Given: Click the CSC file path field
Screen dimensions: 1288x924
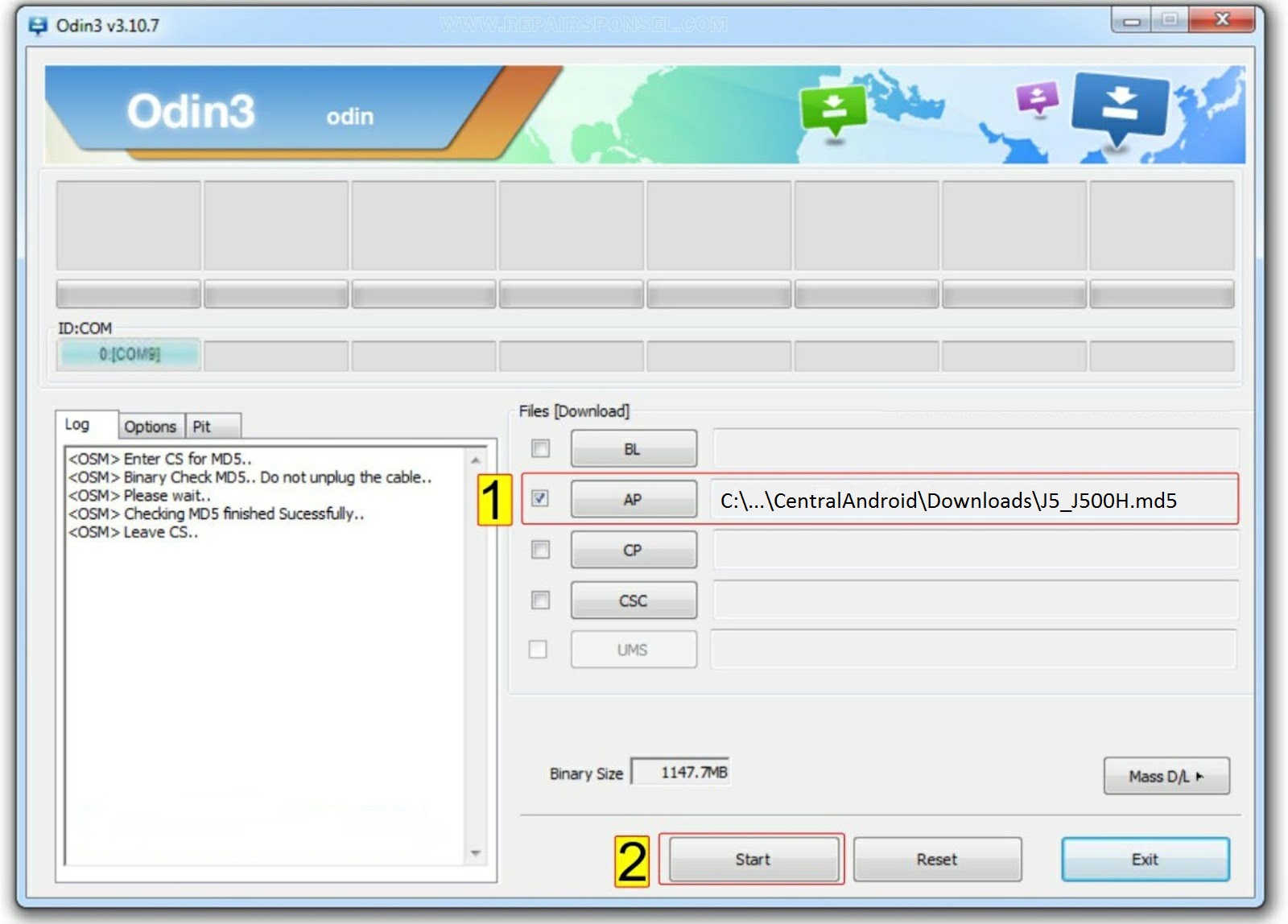Looking at the screenshot, I should pos(975,600).
